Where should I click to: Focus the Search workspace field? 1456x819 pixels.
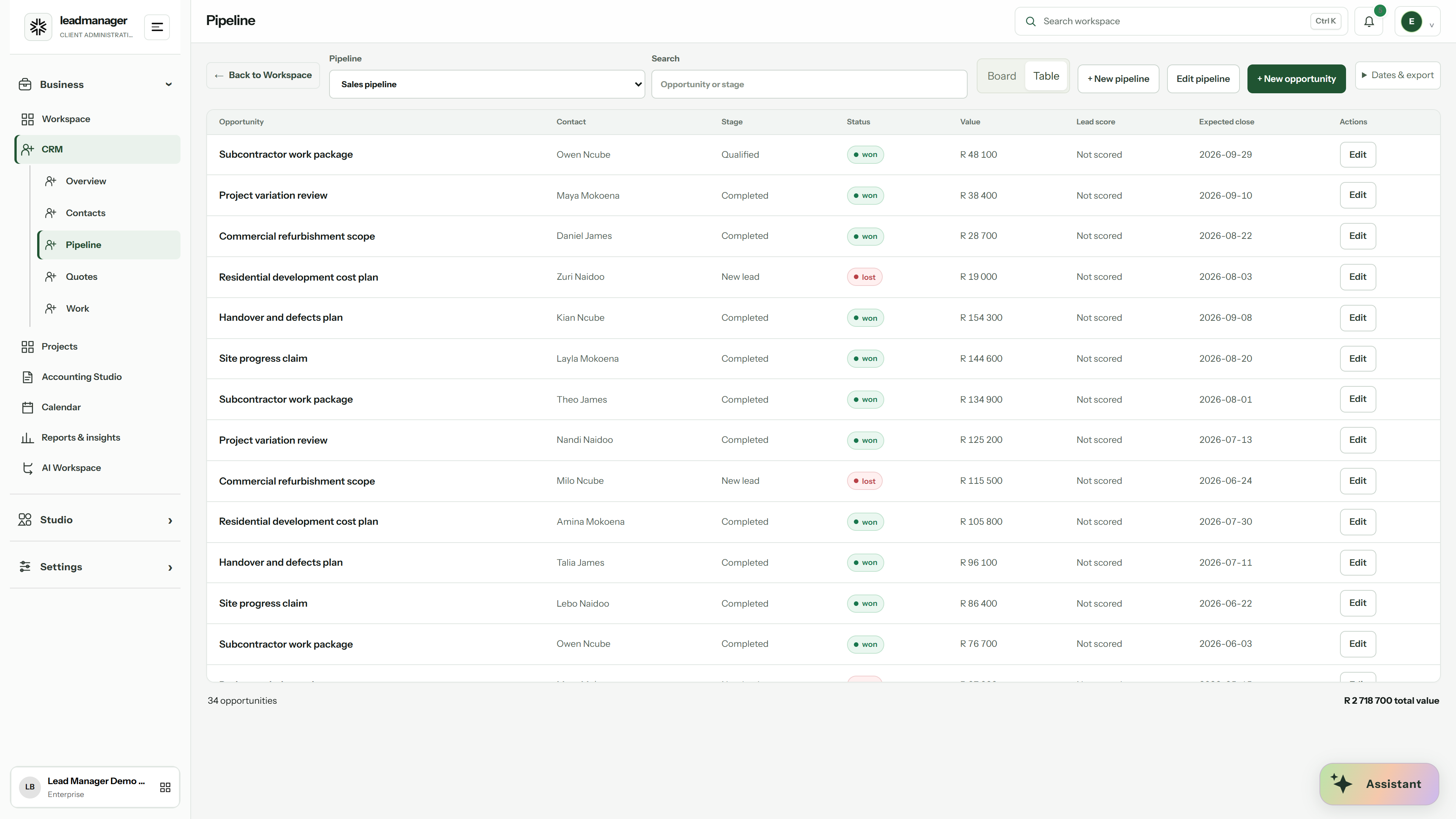pos(1181,22)
